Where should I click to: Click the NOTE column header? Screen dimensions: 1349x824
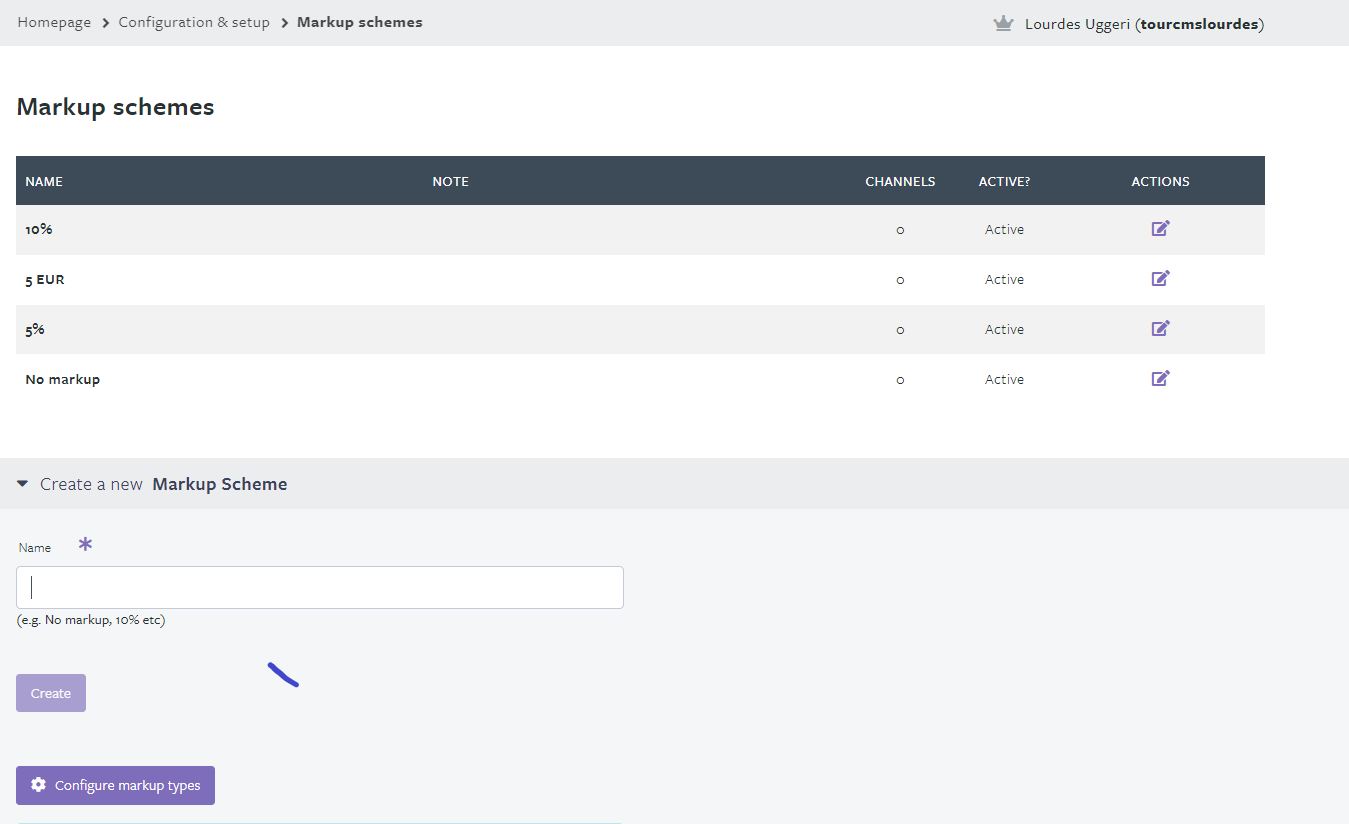[x=450, y=181]
